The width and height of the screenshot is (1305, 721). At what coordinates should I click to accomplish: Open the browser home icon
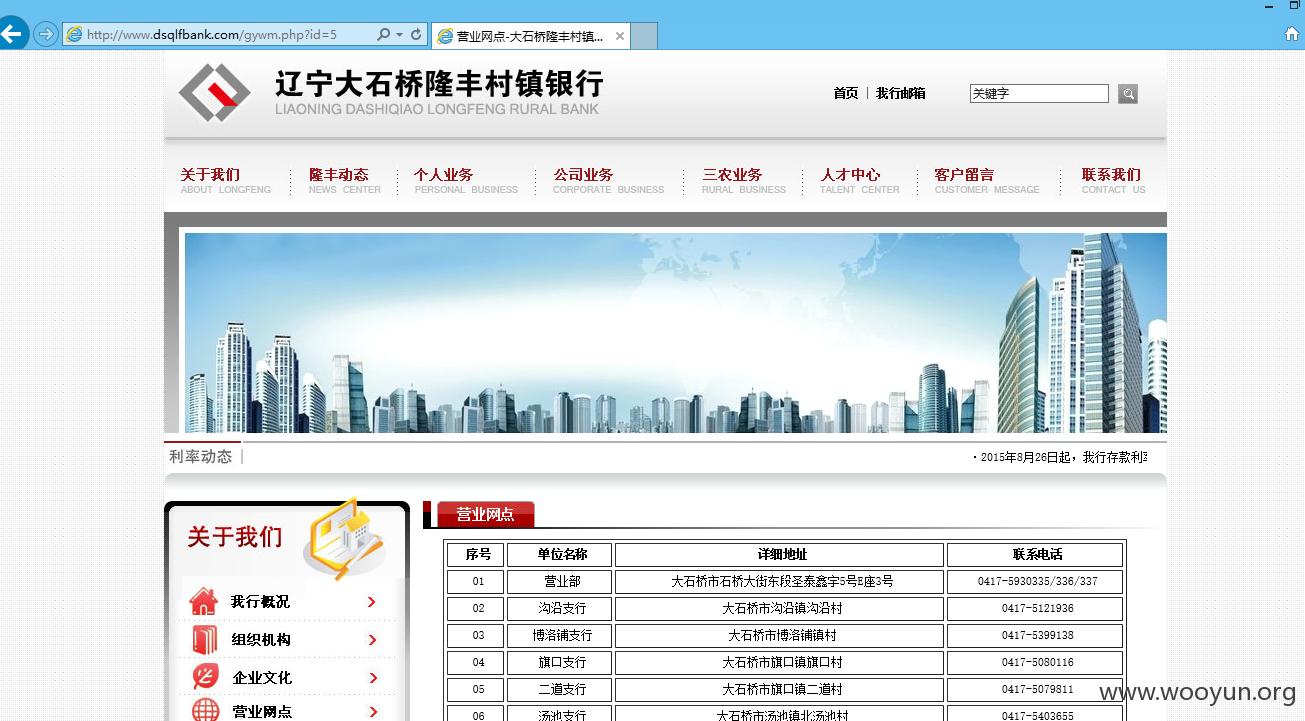[x=1292, y=34]
